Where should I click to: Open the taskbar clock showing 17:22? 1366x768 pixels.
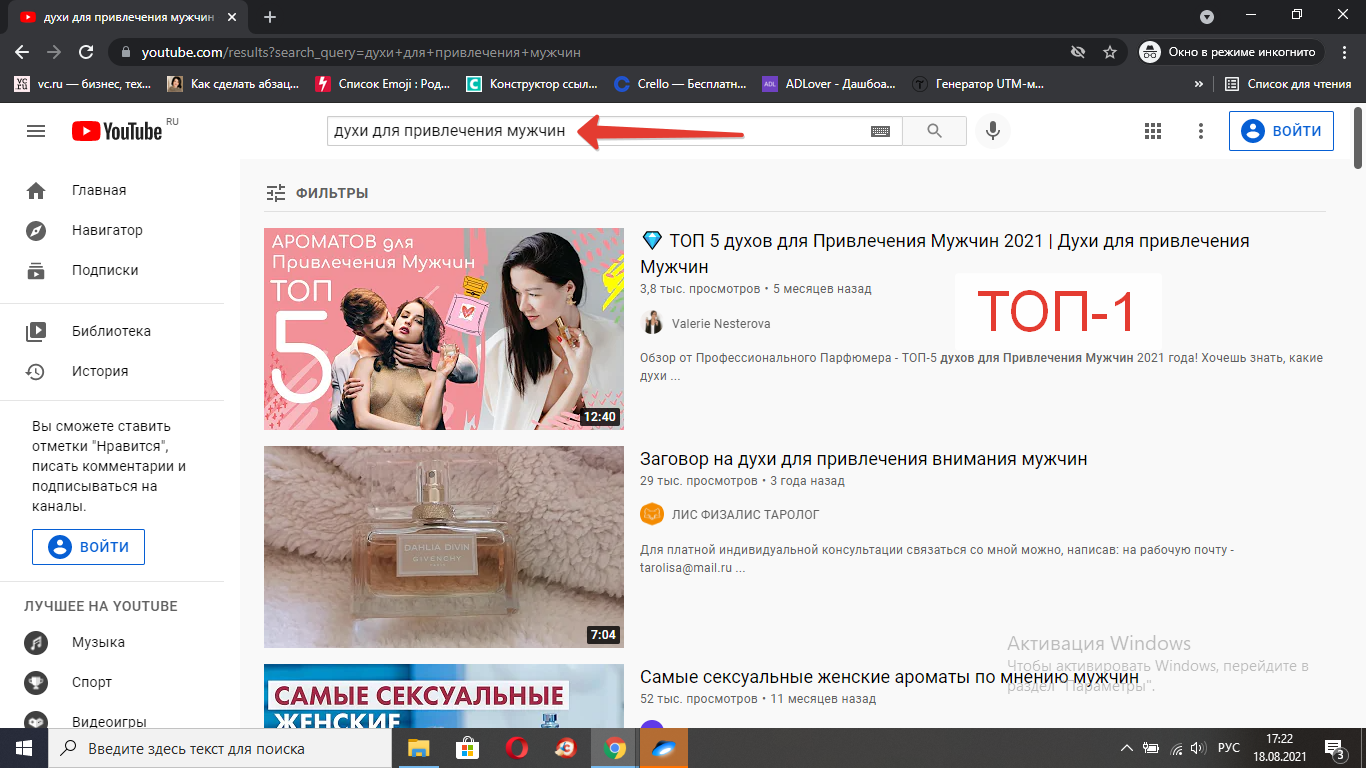[x=1281, y=748]
